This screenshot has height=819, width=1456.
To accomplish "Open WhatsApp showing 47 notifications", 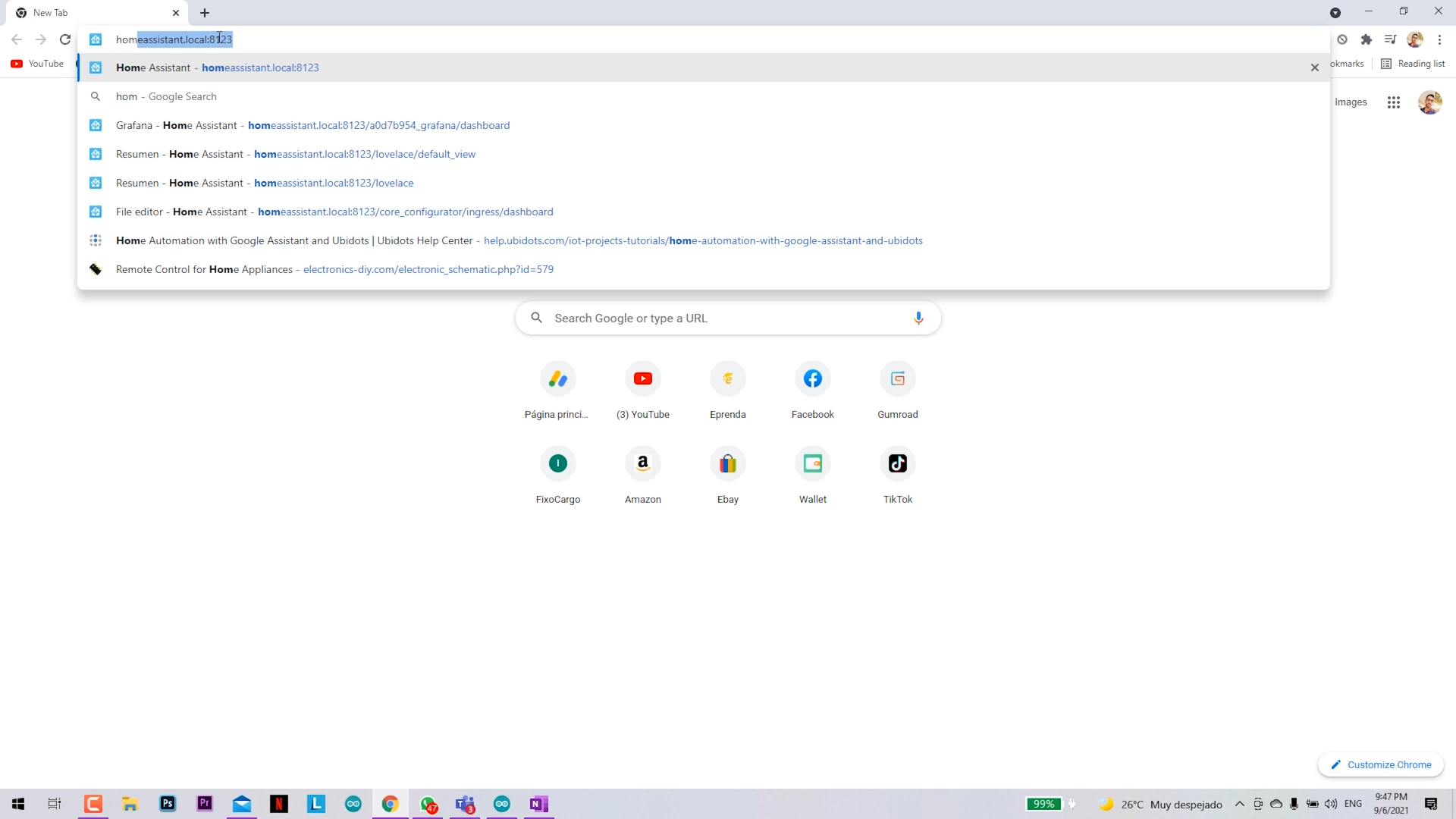I will tap(428, 804).
